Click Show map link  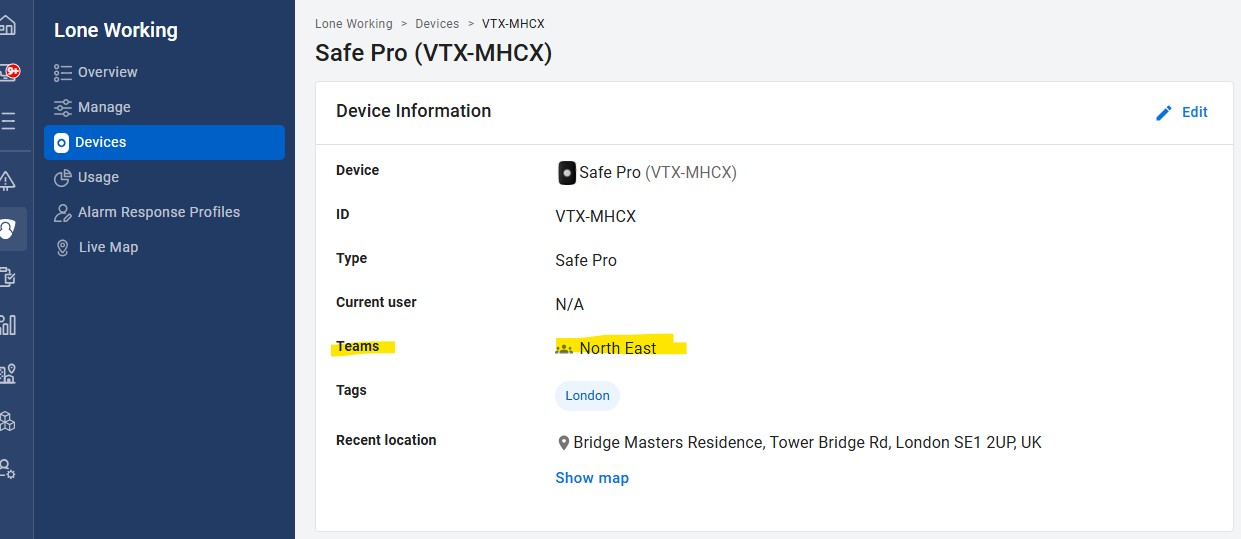click(x=592, y=478)
